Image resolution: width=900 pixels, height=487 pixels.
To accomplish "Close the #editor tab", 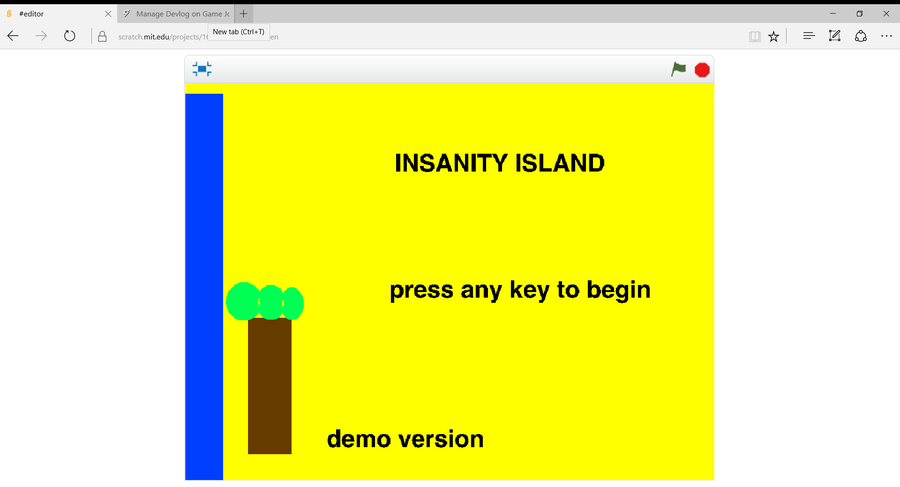I will pyautogui.click(x=107, y=14).
